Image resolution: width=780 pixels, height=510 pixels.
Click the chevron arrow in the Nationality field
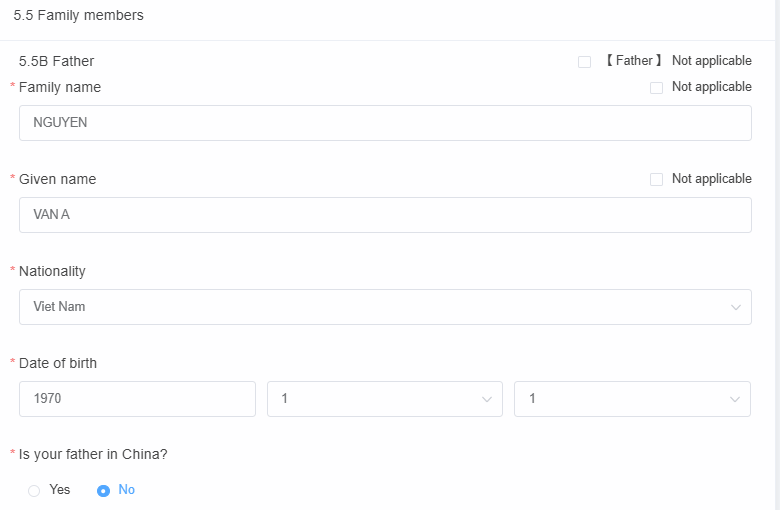click(736, 307)
